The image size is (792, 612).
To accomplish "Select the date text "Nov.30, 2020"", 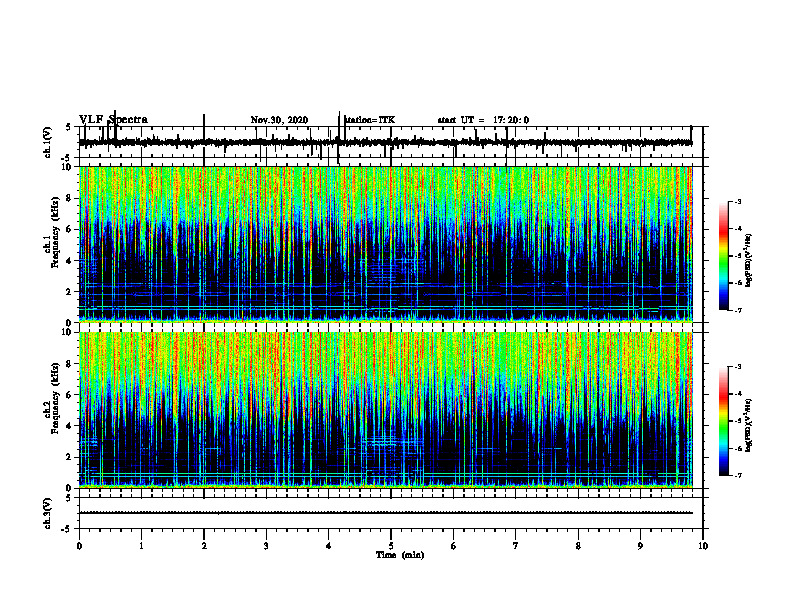I will click(279, 120).
